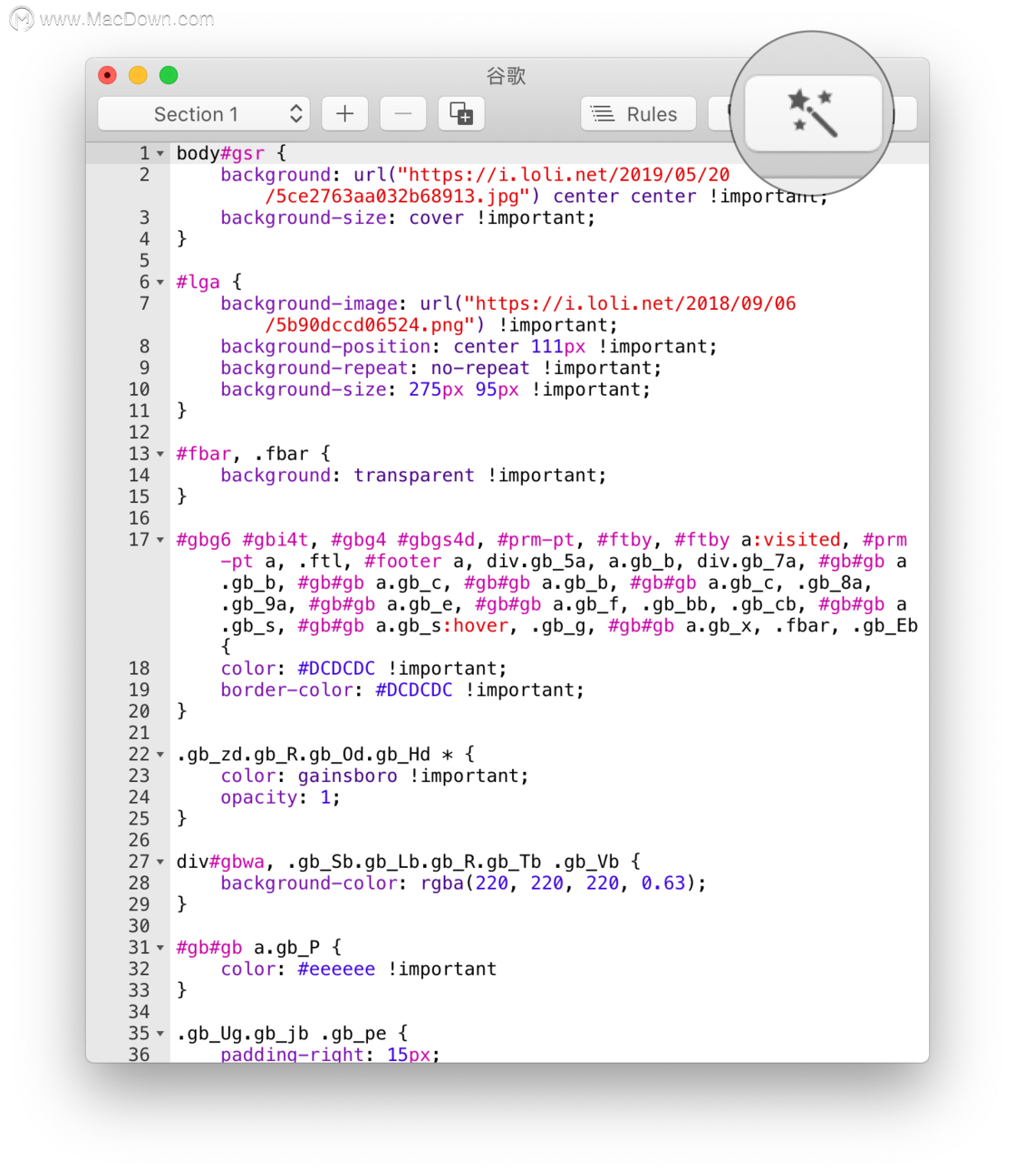
Task: Click line number 30 in gutter
Action: [x=139, y=926]
